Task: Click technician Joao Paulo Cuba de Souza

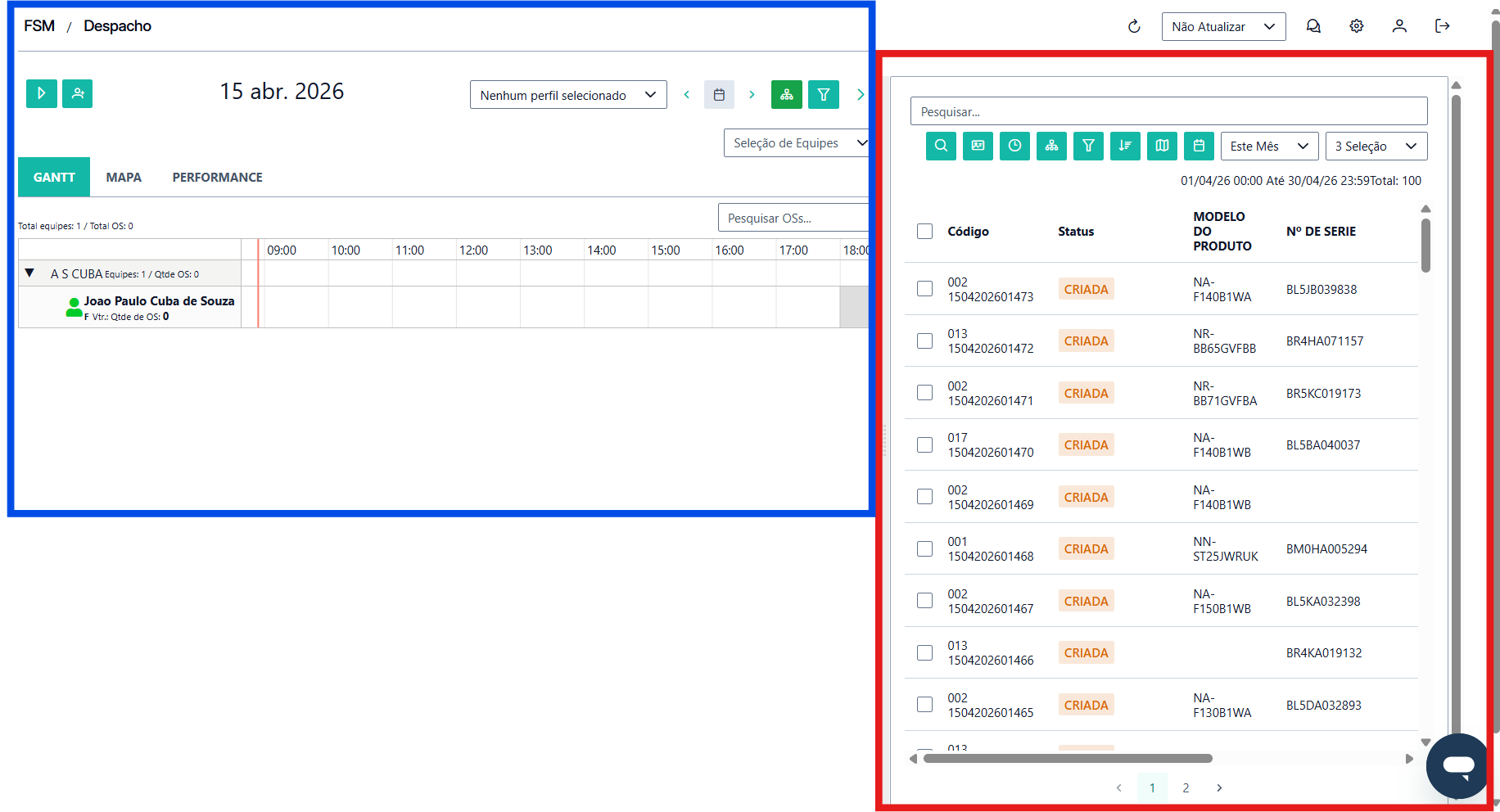Action: (x=159, y=301)
